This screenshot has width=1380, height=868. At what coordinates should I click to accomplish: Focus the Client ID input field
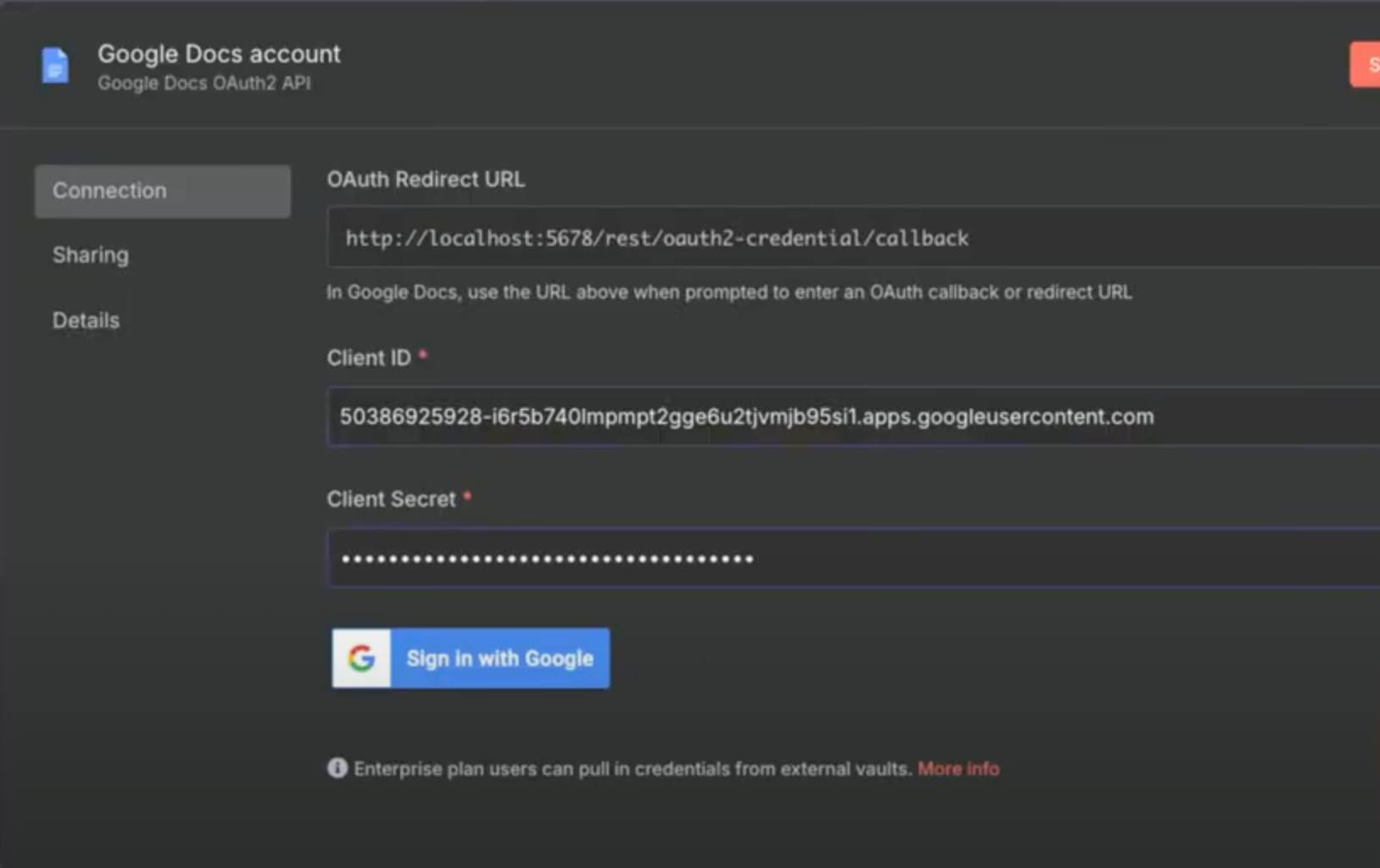(x=854, y=416)
